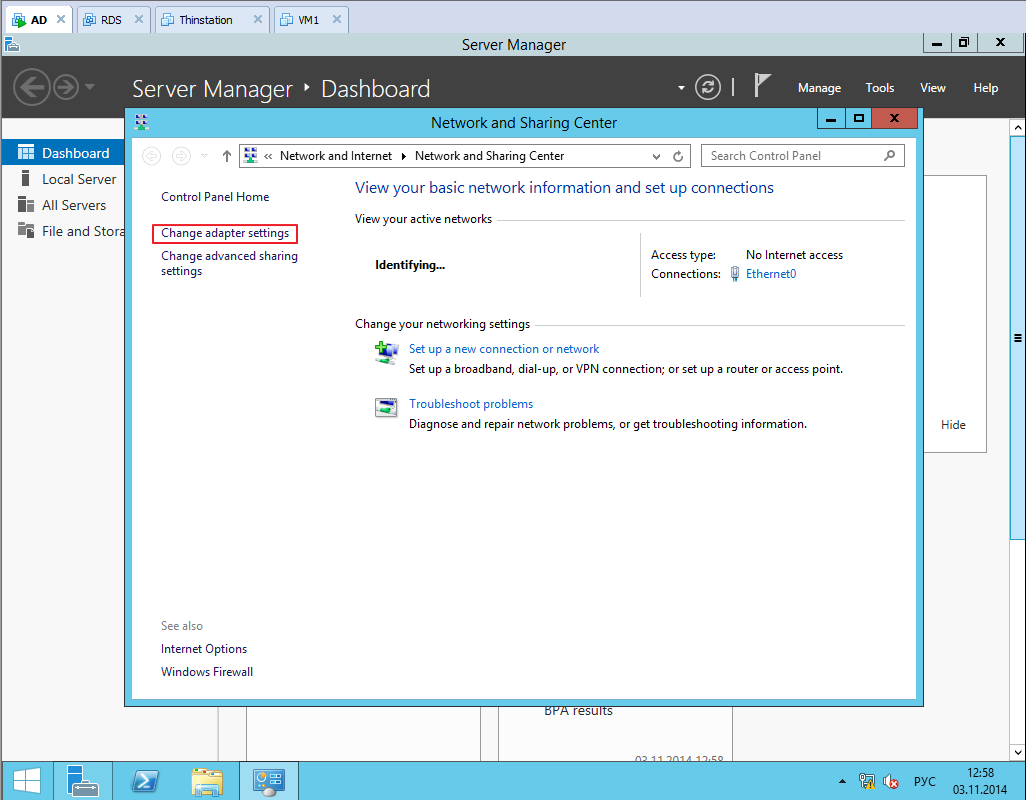Click the Local Server icon in sidebar
This screenshot has width=1026, height=800.
[26, 179]
